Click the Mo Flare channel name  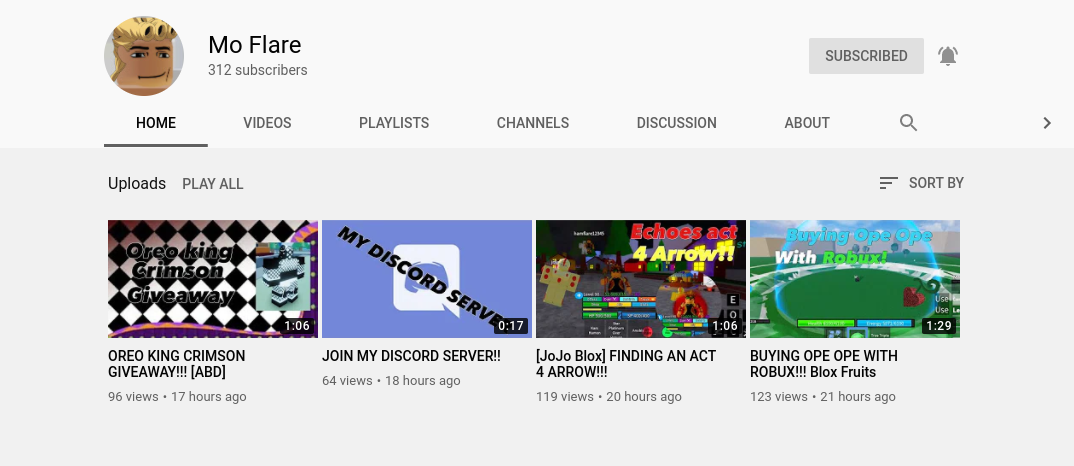(x=255, y=45)
